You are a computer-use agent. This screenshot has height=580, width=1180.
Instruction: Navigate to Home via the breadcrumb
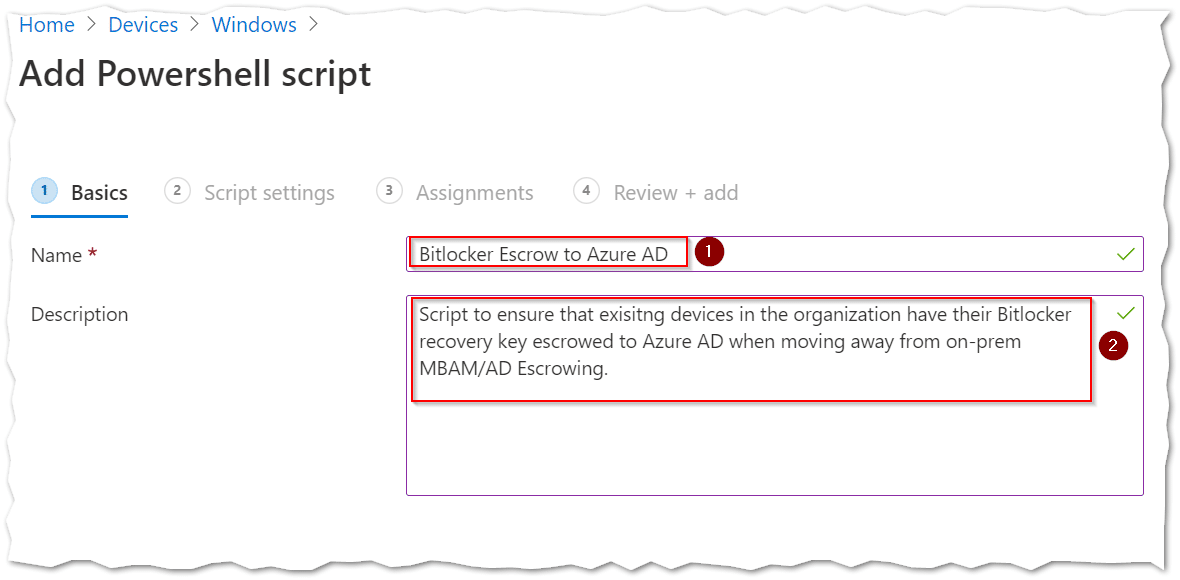pyautogui.click(x=46, y=24)
